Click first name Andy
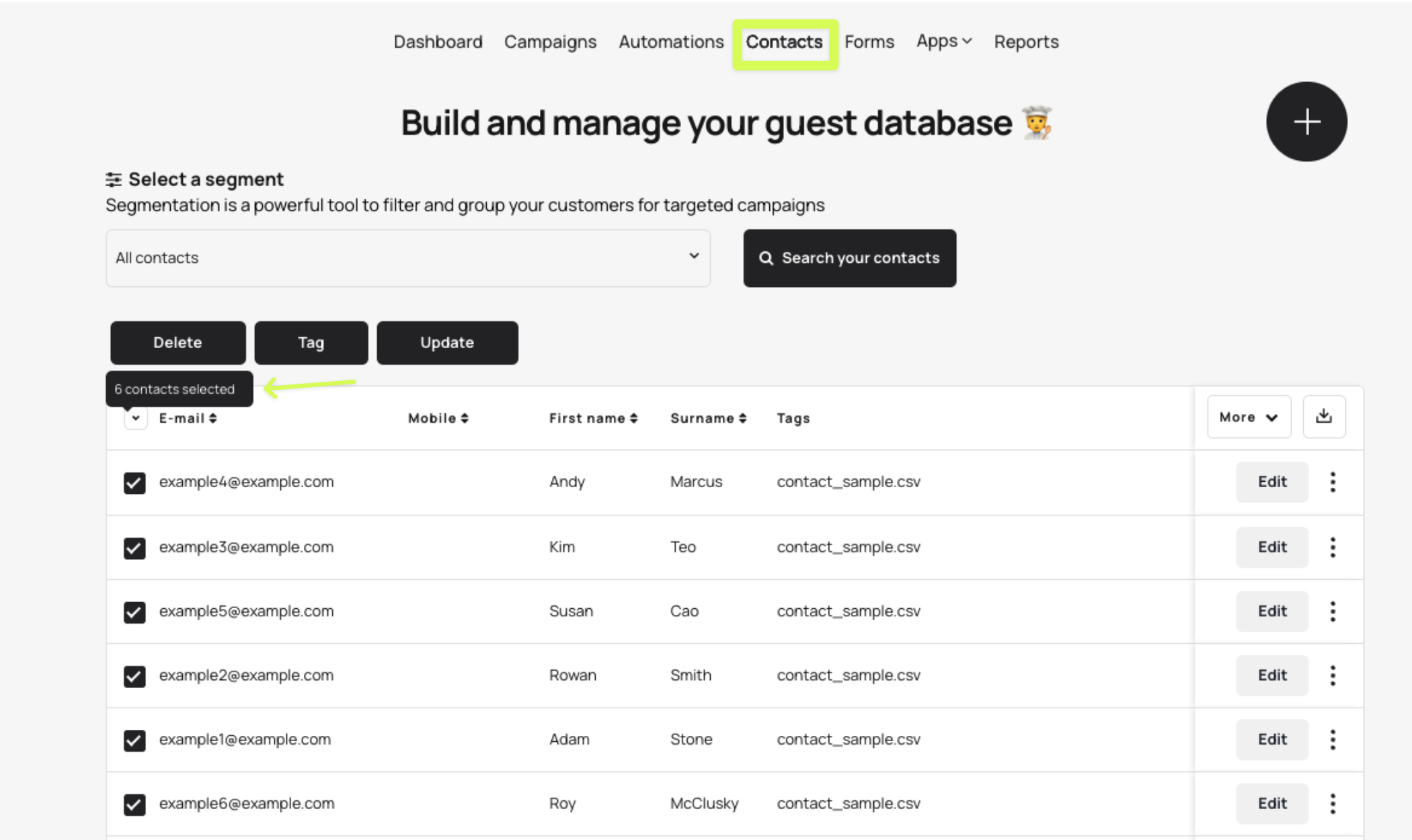This screenshot has height=840, width=1412. (567, 482)
